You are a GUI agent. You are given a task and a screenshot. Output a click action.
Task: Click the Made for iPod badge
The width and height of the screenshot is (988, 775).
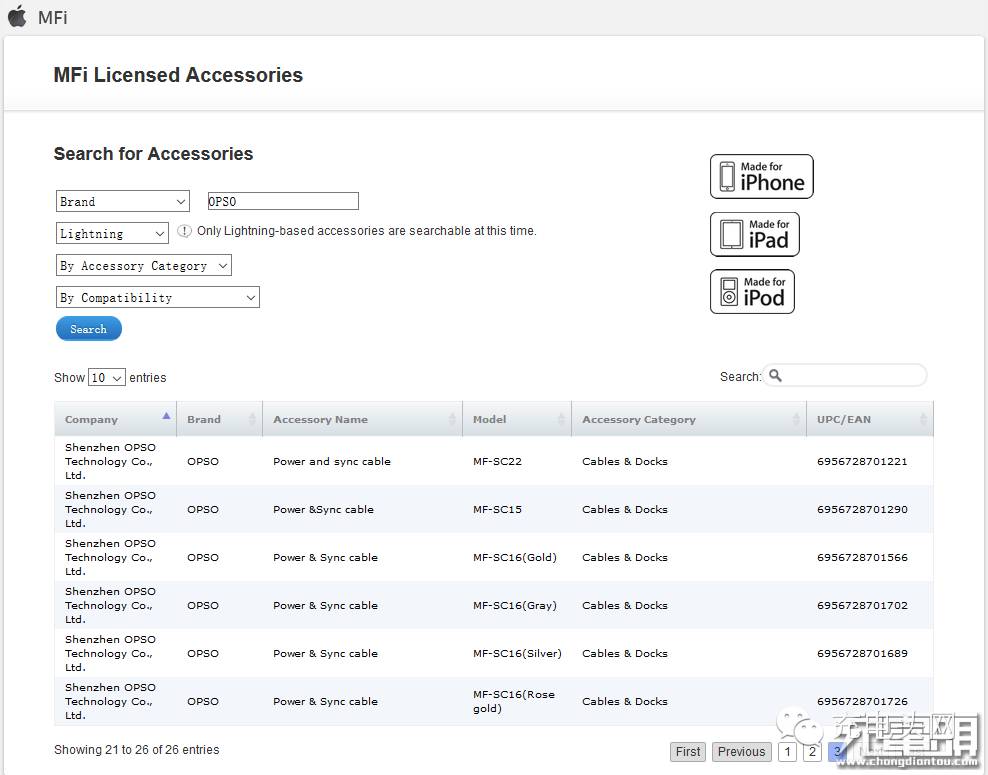tap(752, 292)
